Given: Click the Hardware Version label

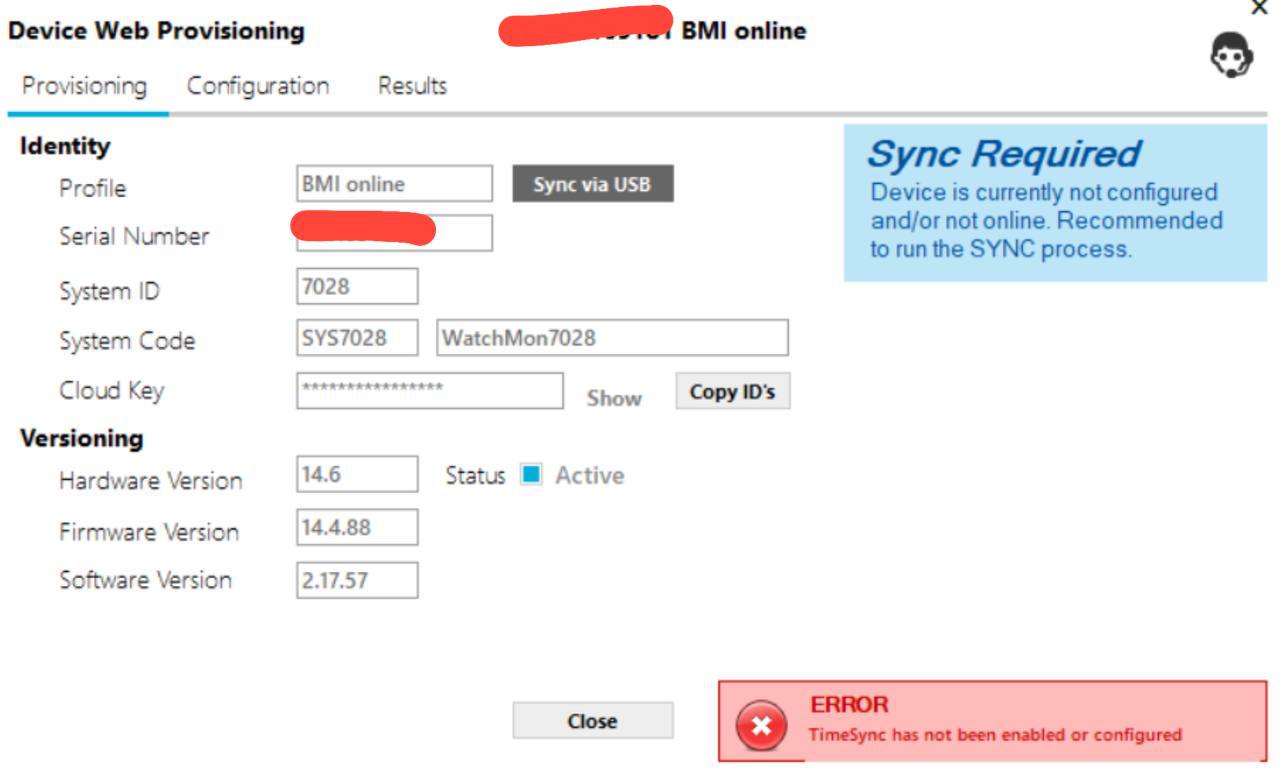Looking at the screenshot, I should coord(151,481).
